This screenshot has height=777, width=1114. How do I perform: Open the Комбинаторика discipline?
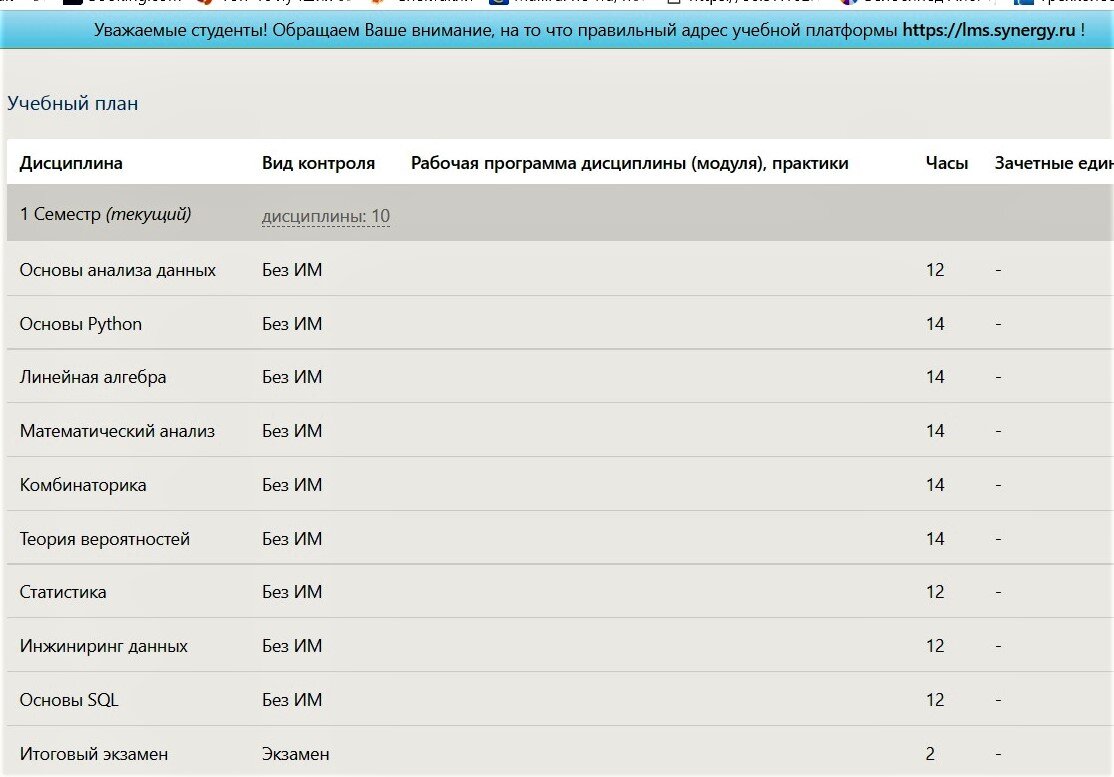(x=82, y=485)
